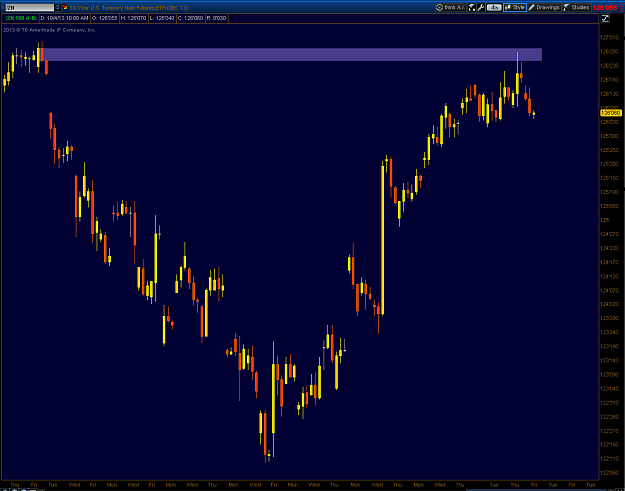Open the Style menu

click(515, 8)
